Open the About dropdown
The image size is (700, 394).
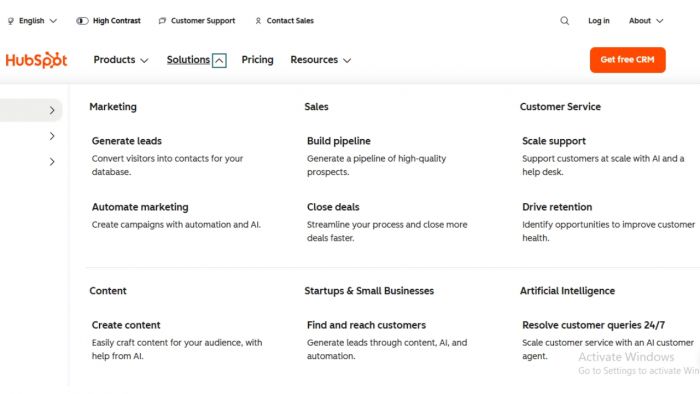point(646,21)
